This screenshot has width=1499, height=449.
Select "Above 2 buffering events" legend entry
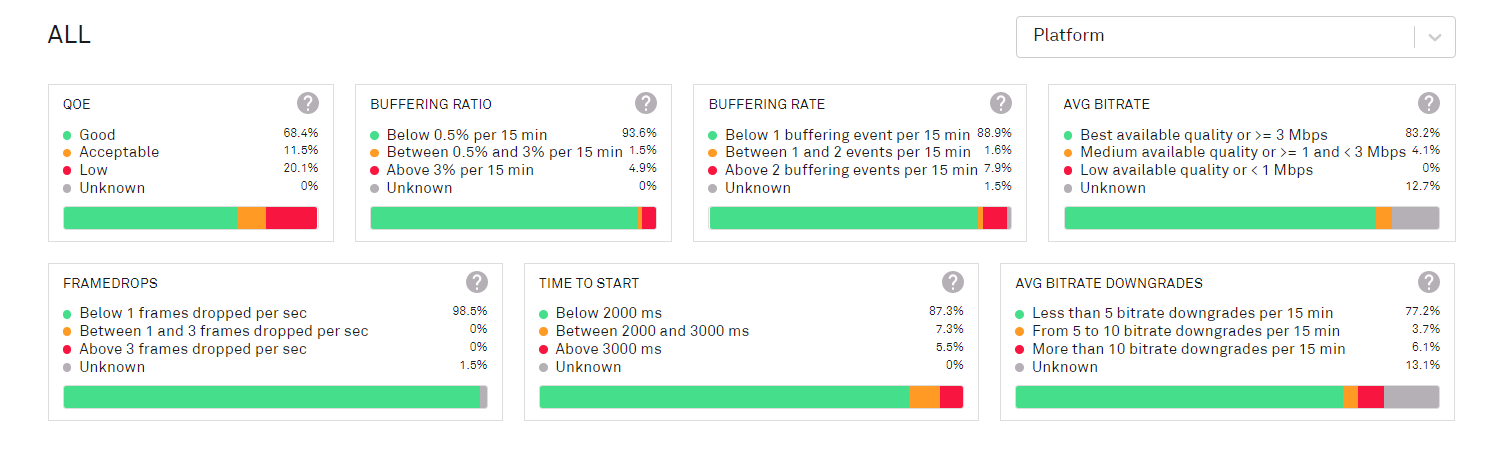[851, 170]
